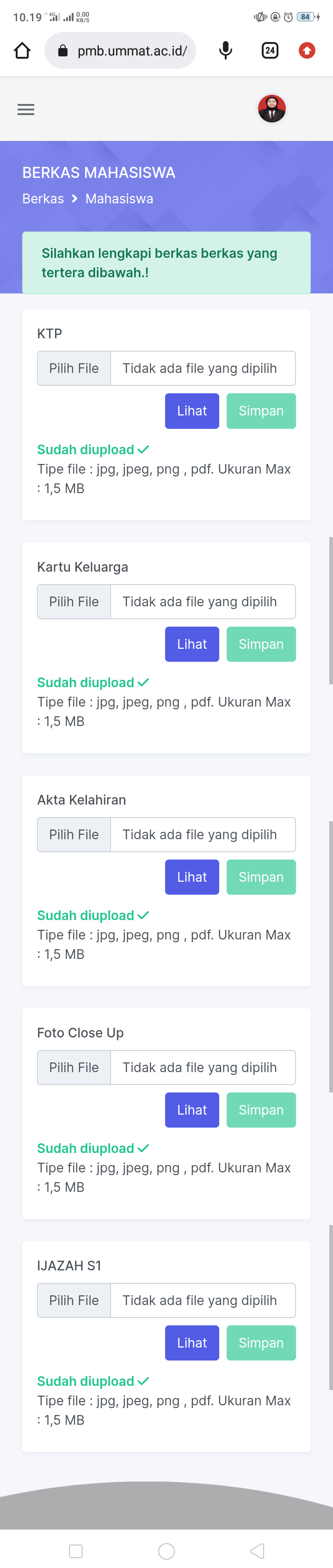Image resolution: width=333 pixels, height=1568 pixels.
Task: Save the Kartu Keluarga upload
Action: tap(260, 644)
